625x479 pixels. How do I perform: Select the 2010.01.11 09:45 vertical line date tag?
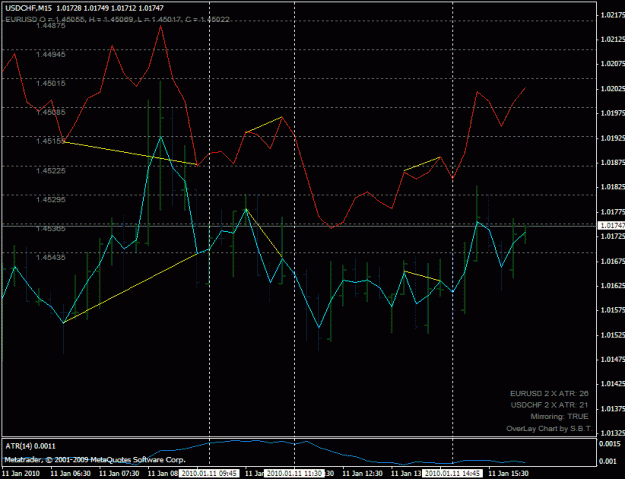tap(209, 473)
